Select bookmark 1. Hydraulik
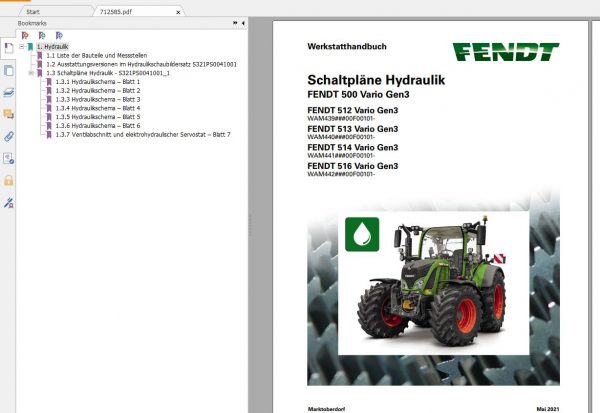 click(52, 47)
